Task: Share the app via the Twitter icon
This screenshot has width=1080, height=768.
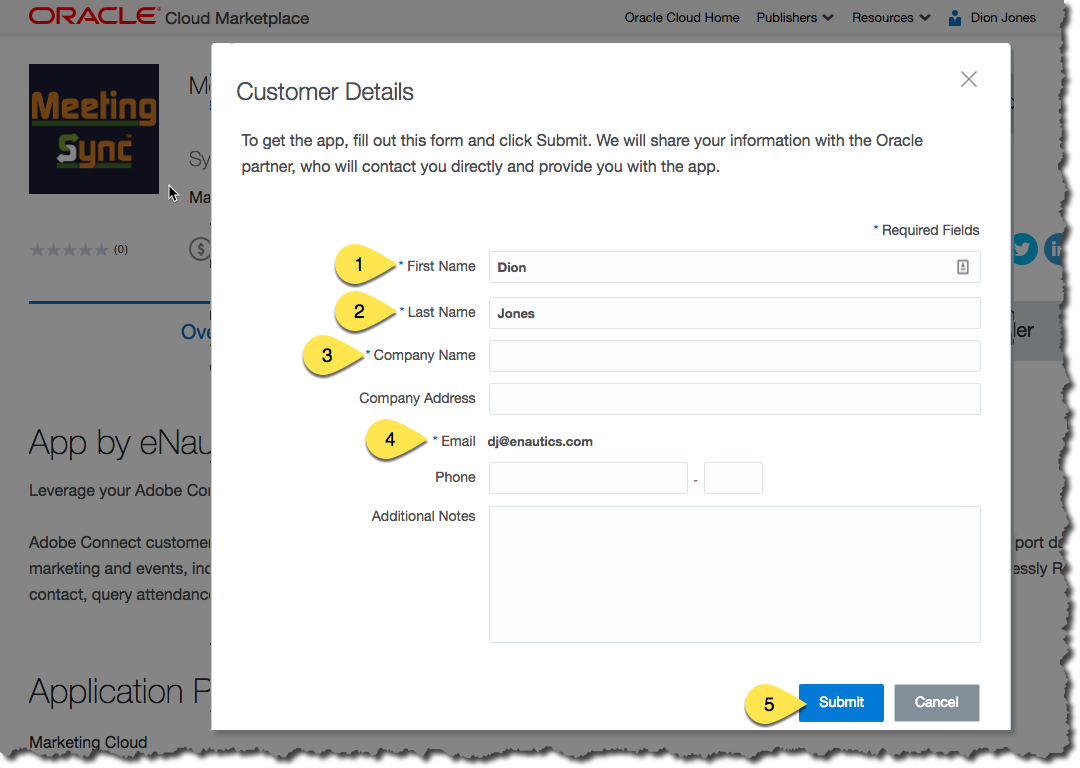Action: (1024, 249)
